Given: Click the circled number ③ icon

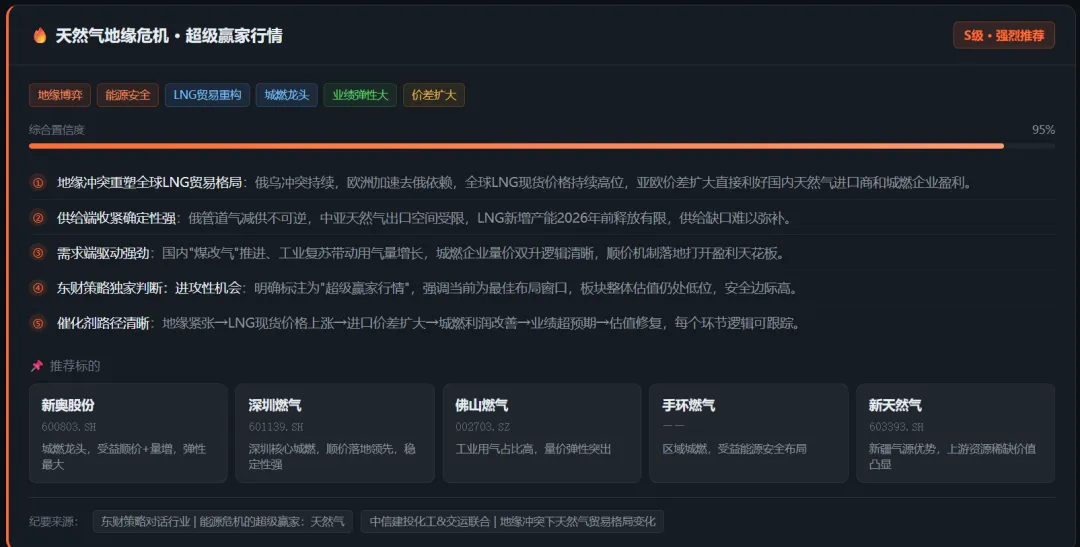Looking at the screenshot, I should tap(39, 253).
